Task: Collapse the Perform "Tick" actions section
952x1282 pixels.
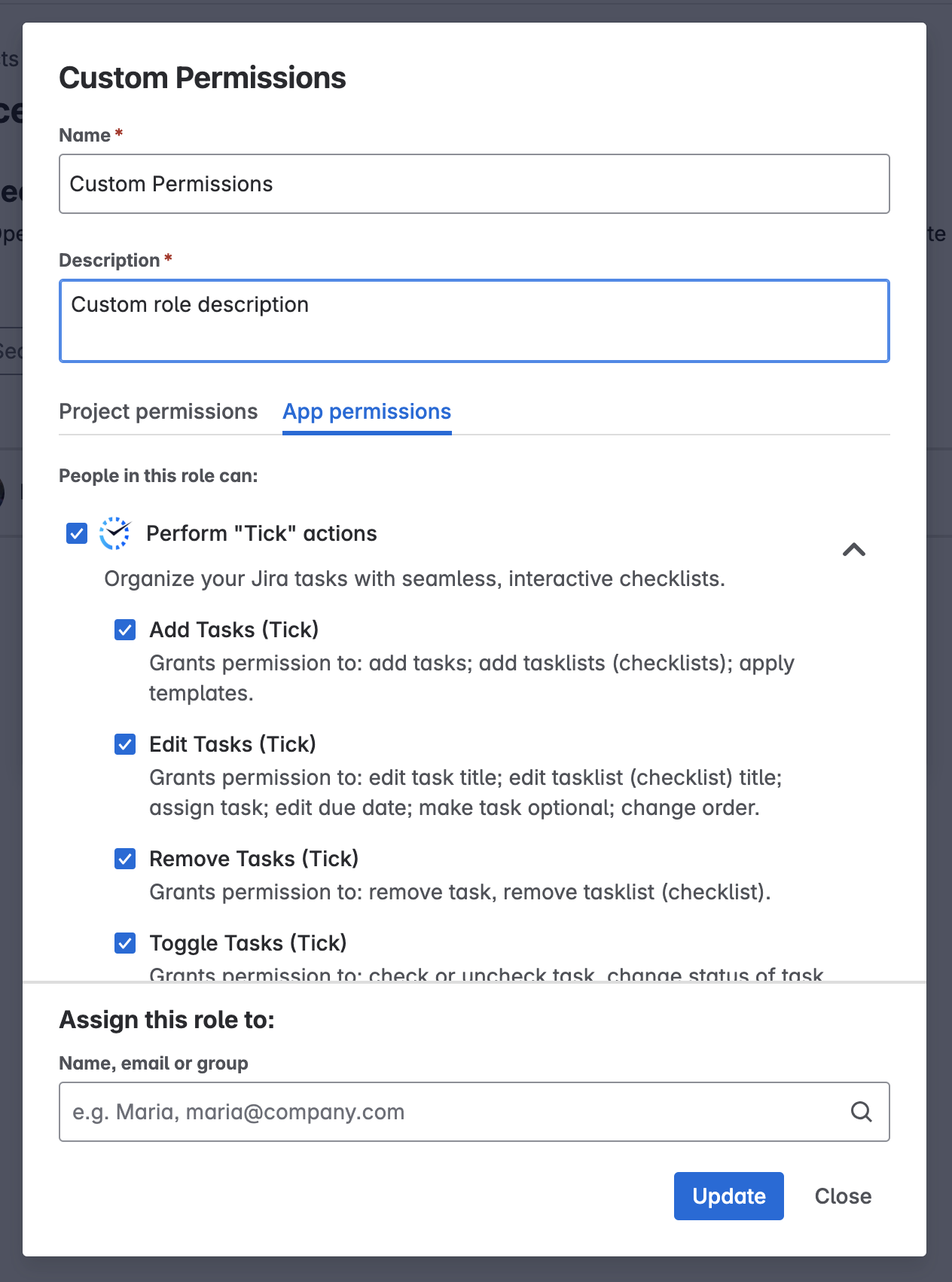Action: click(x=854, y=549)
